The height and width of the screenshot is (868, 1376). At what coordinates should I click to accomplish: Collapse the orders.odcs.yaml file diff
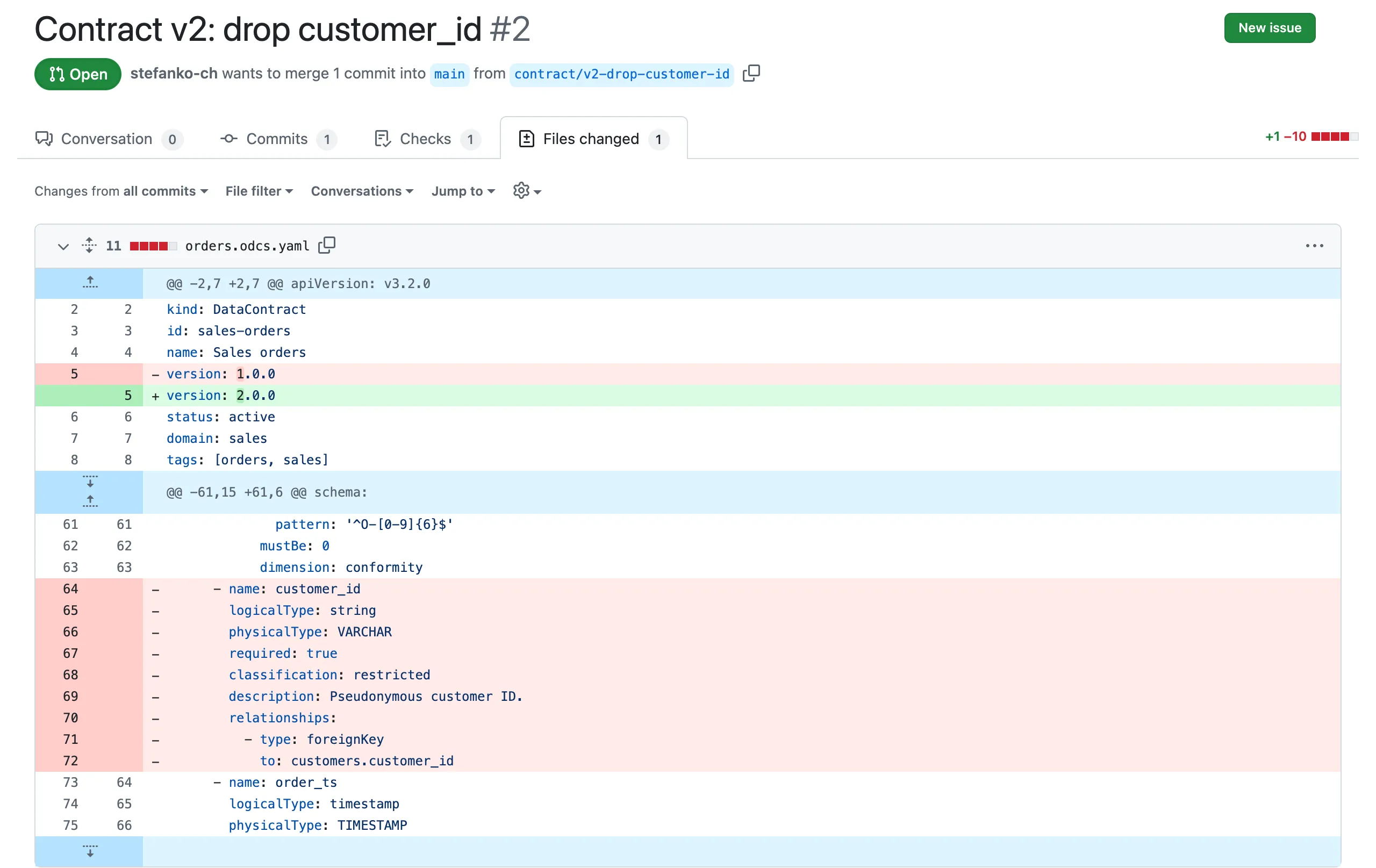point(63,246)
